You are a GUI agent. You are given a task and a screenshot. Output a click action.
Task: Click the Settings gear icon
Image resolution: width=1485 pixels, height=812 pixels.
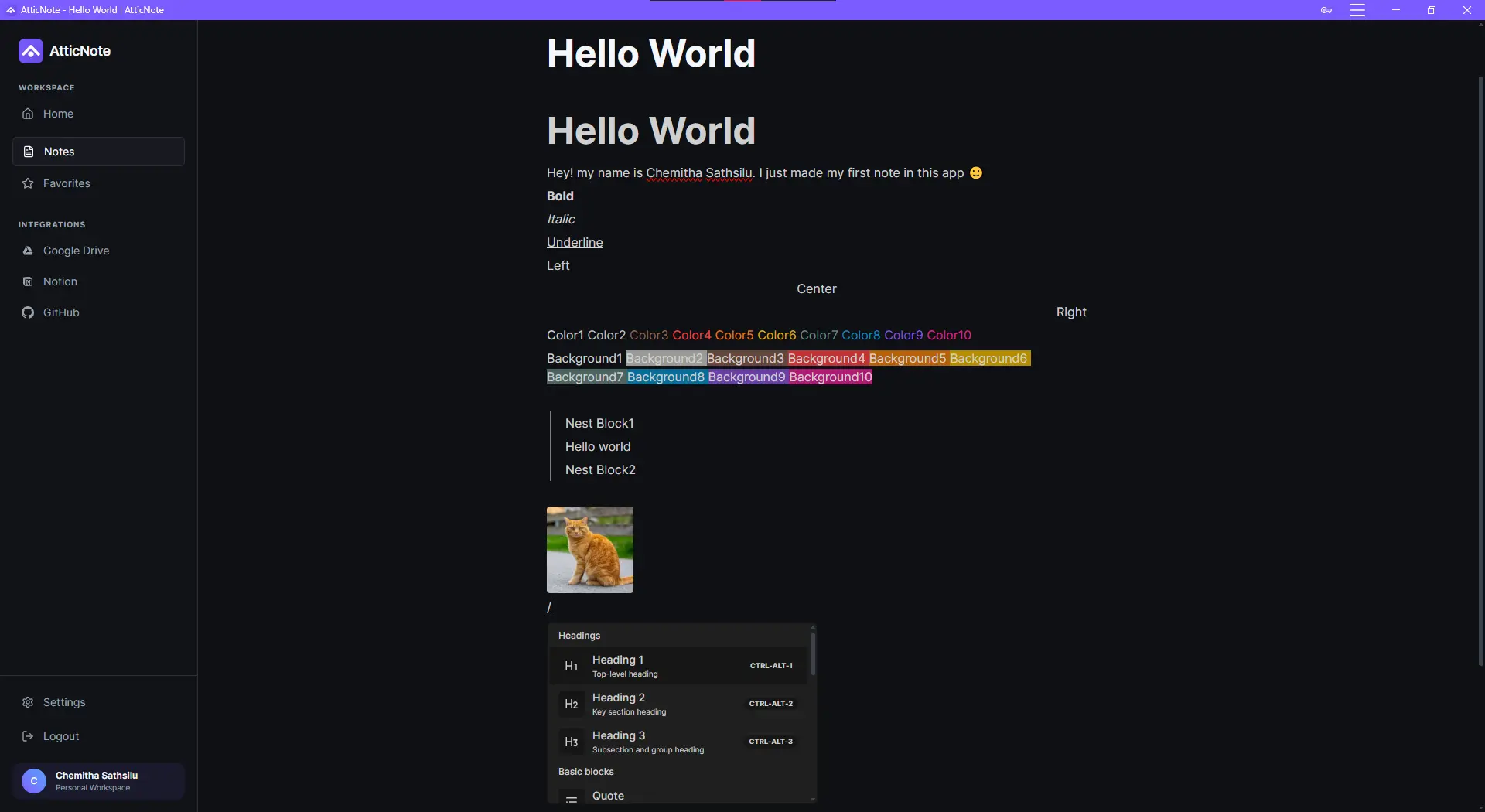pyautogui.click(x=28, y=702)
